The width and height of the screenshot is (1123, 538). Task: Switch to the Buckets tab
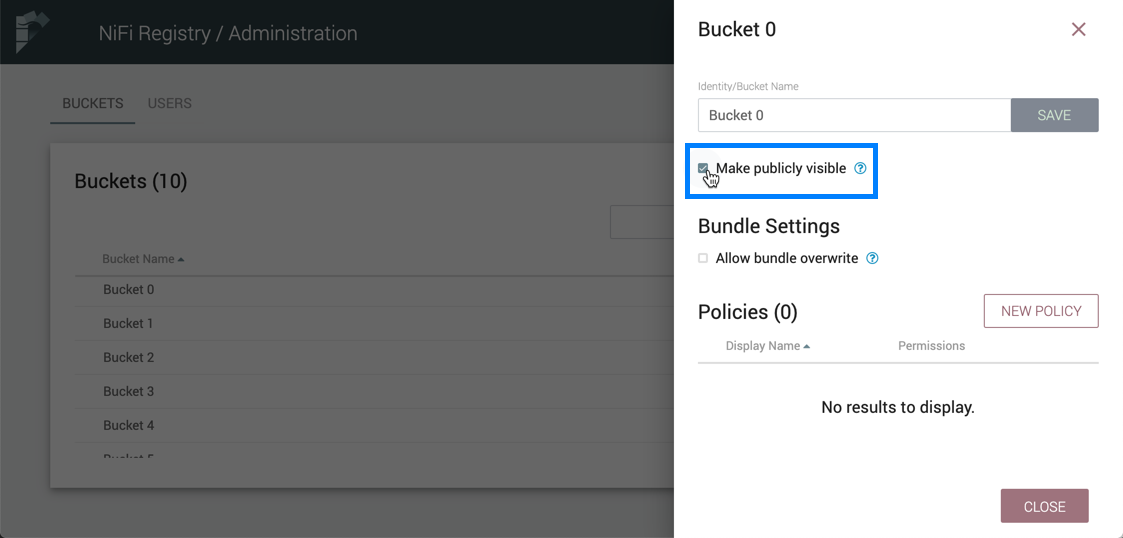pyautogui.click(x=92, y=103)
